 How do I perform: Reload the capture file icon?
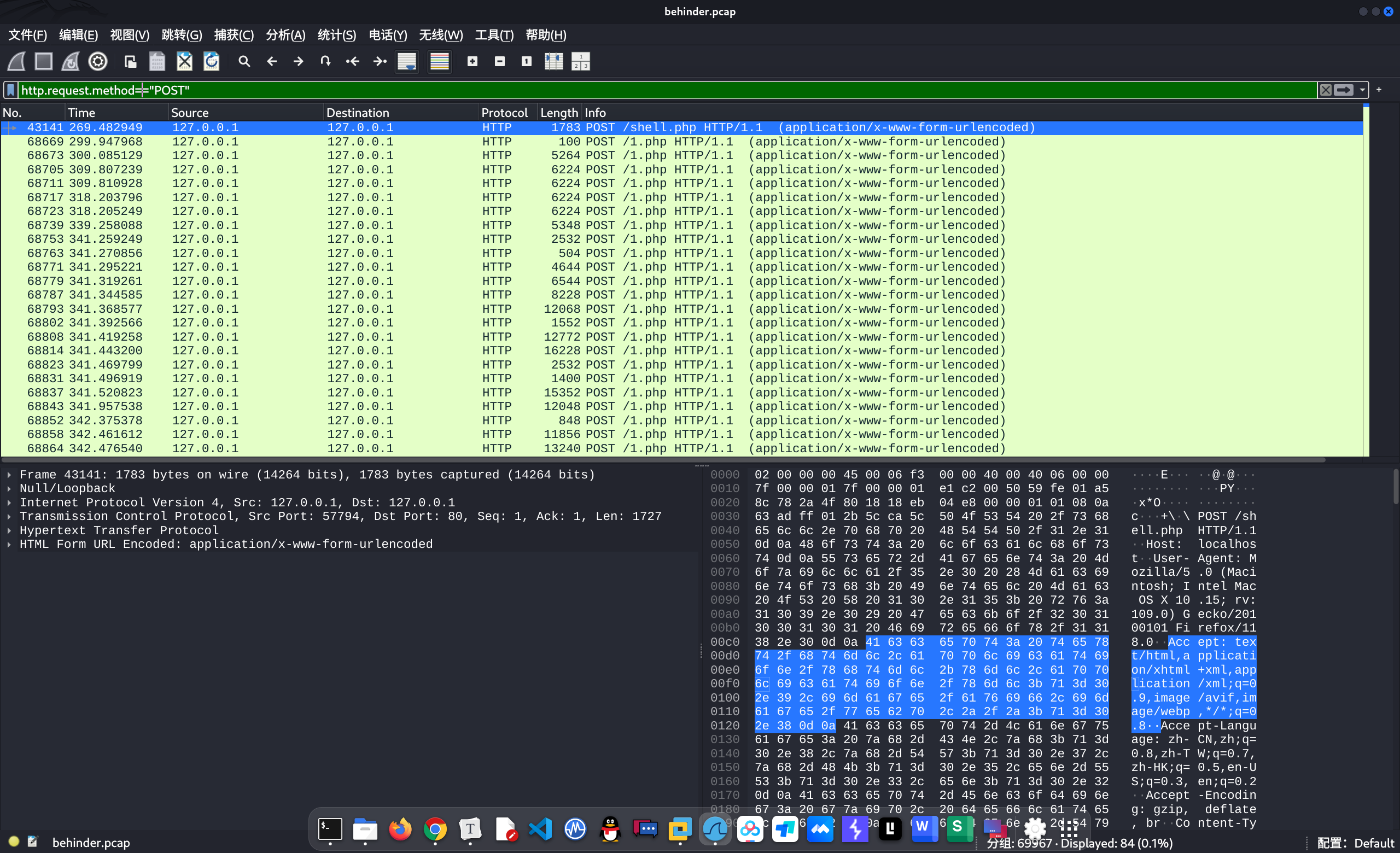coord(211,61)
